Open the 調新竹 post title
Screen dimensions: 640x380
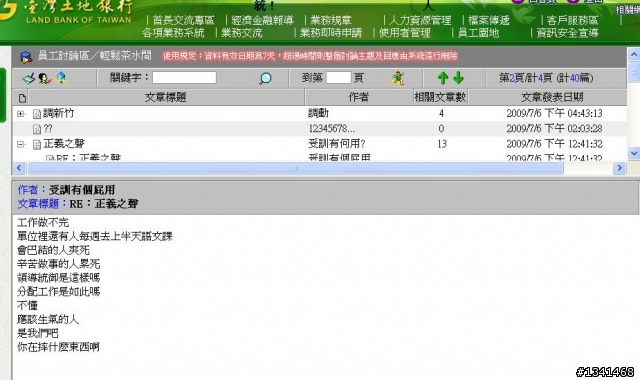[x=59, y=113]
